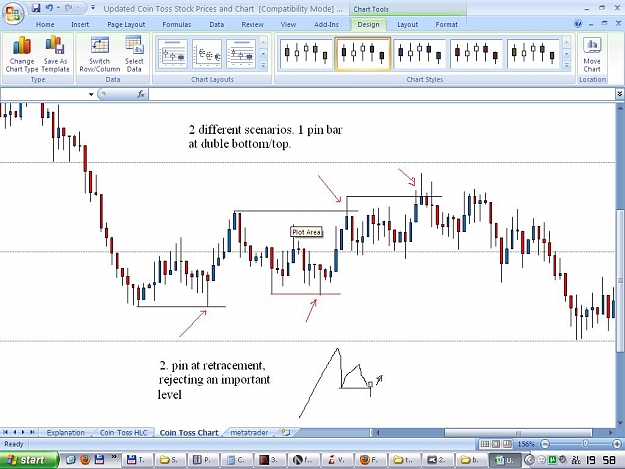Zoom in with the plus button

(617, 444)
